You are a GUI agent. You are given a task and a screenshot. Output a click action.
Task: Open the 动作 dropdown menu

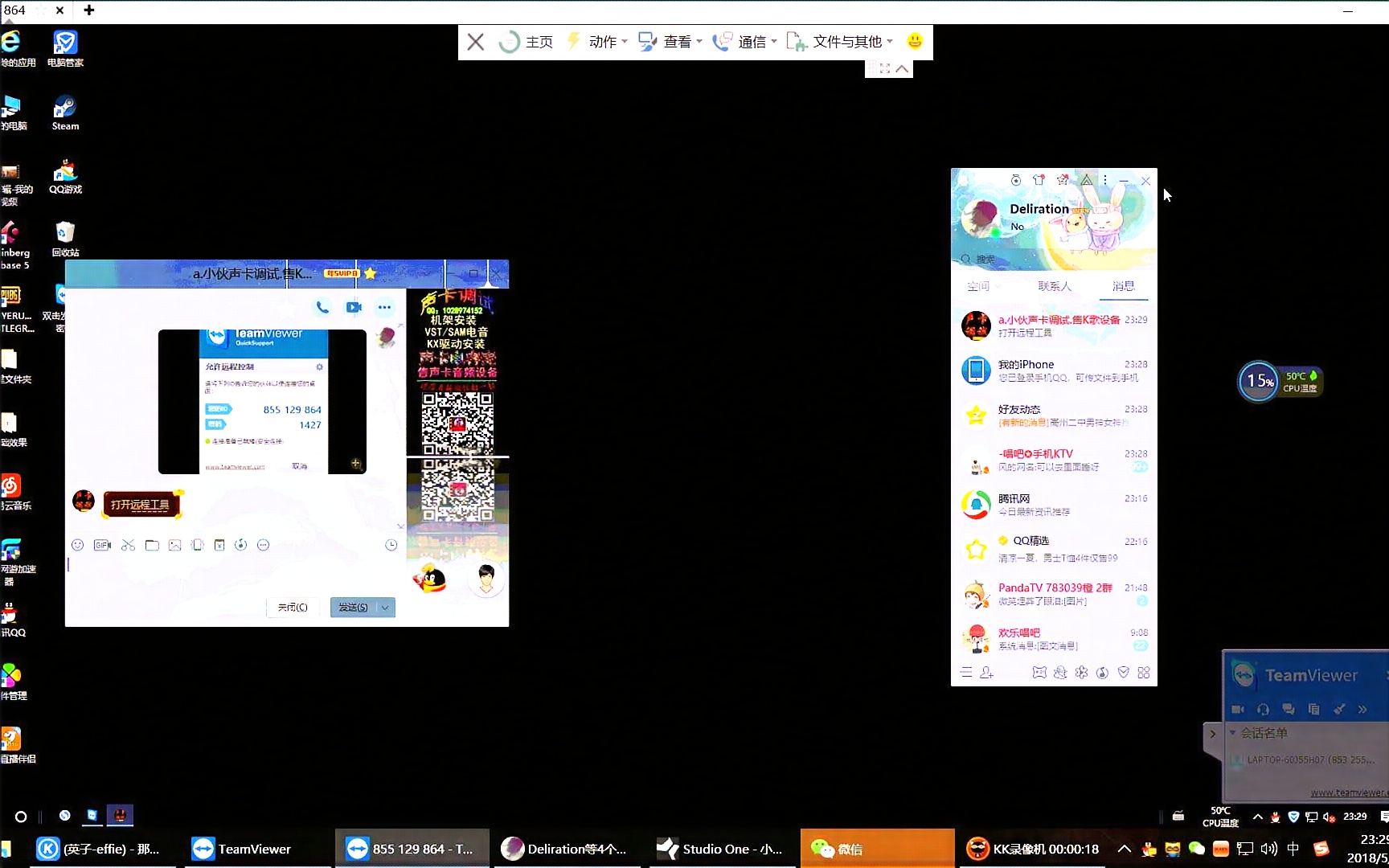[x=597, y=42]
